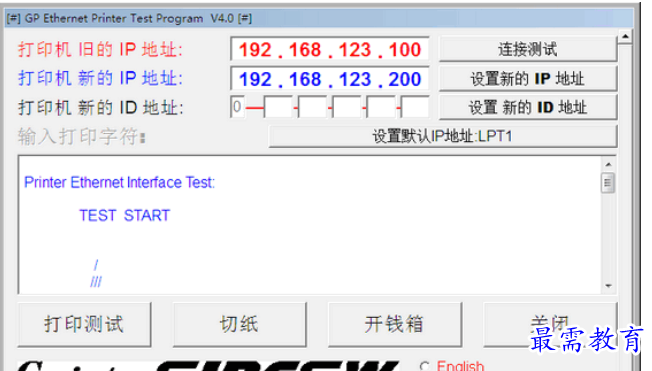Screen dimensions: 652x371
Task: Click the 'Printer Ethernet Interface Test:' text
Action: pyautogui.click(x=119, y=182)
